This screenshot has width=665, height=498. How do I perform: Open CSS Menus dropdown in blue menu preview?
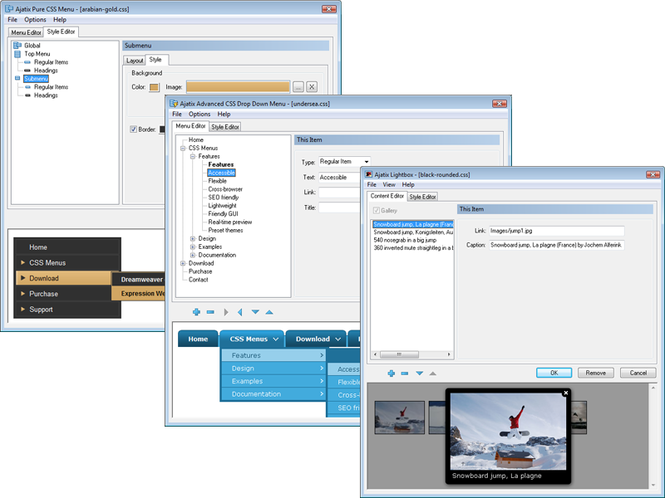[x=254, y=339]
